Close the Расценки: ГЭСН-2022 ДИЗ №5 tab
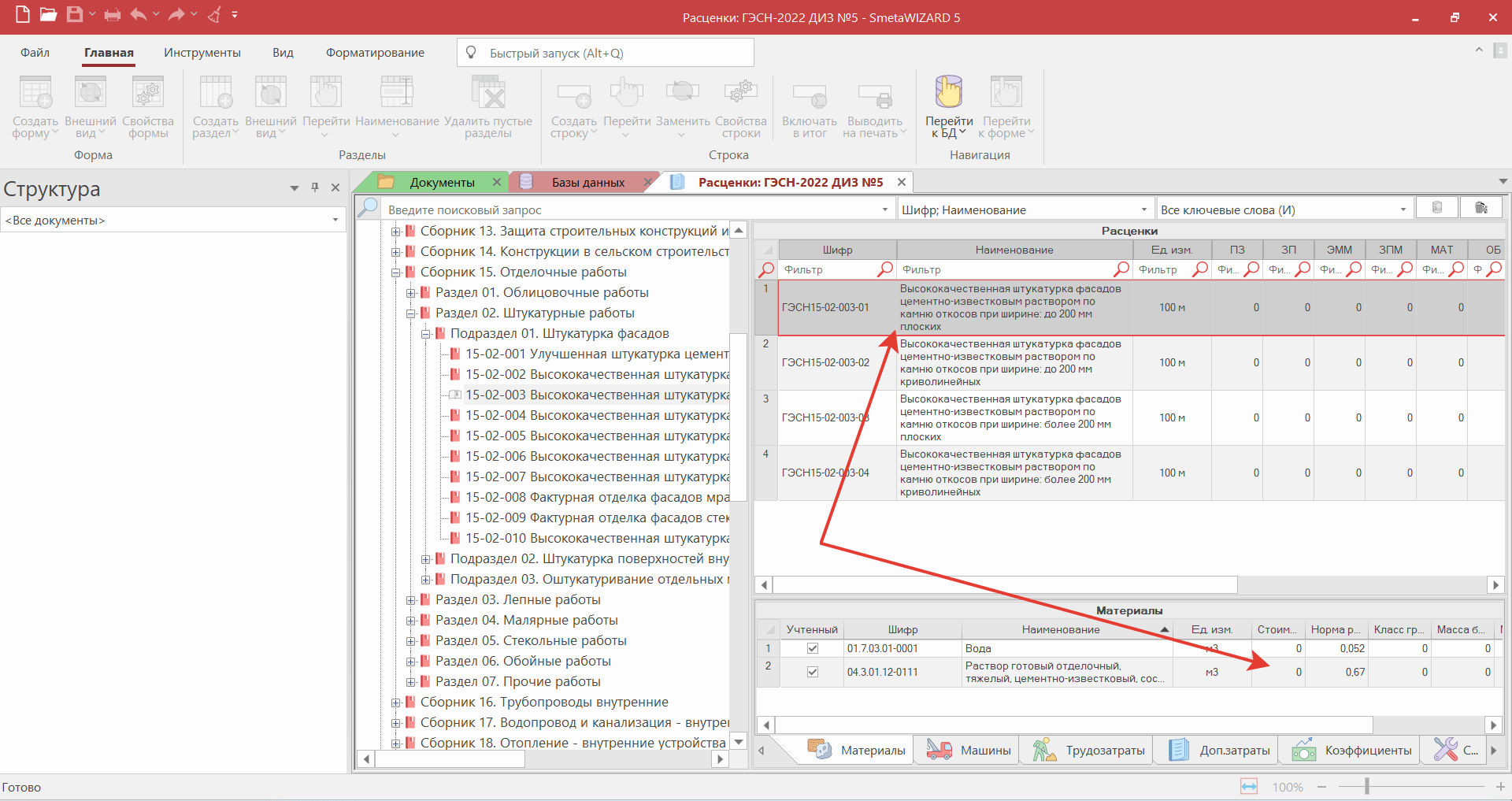 902,182
